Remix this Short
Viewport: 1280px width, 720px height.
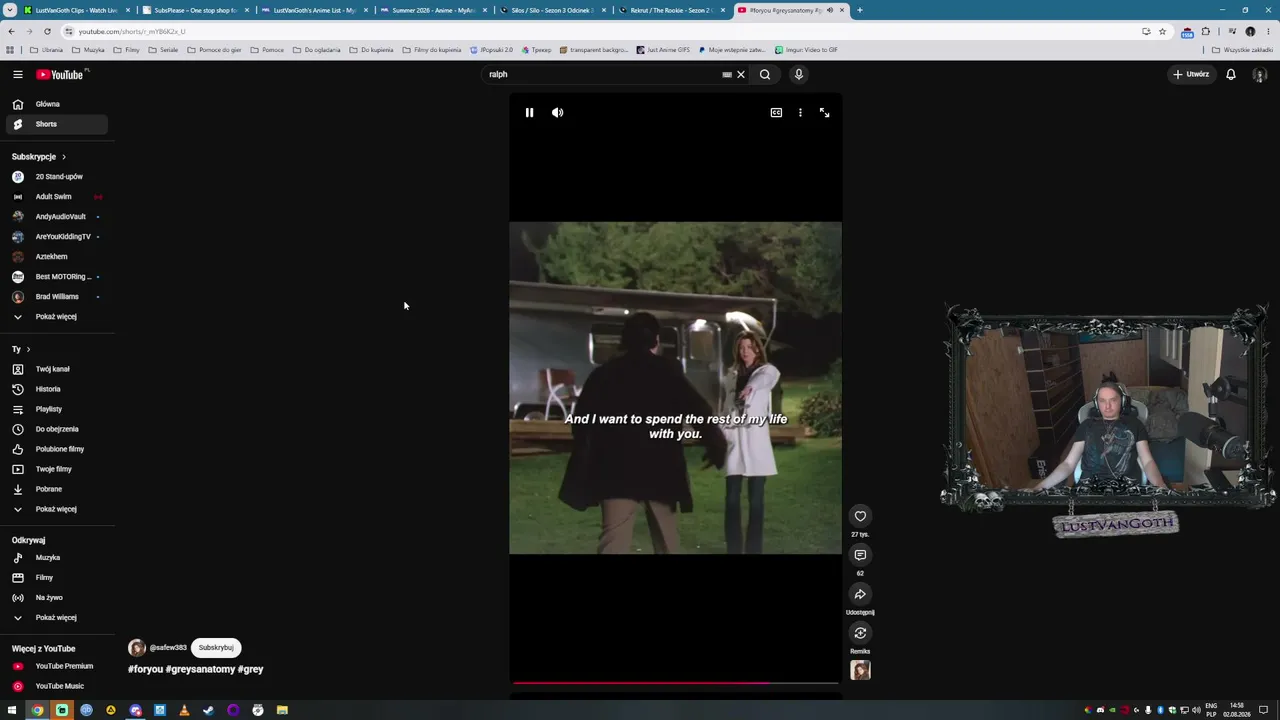click(860, 633)
